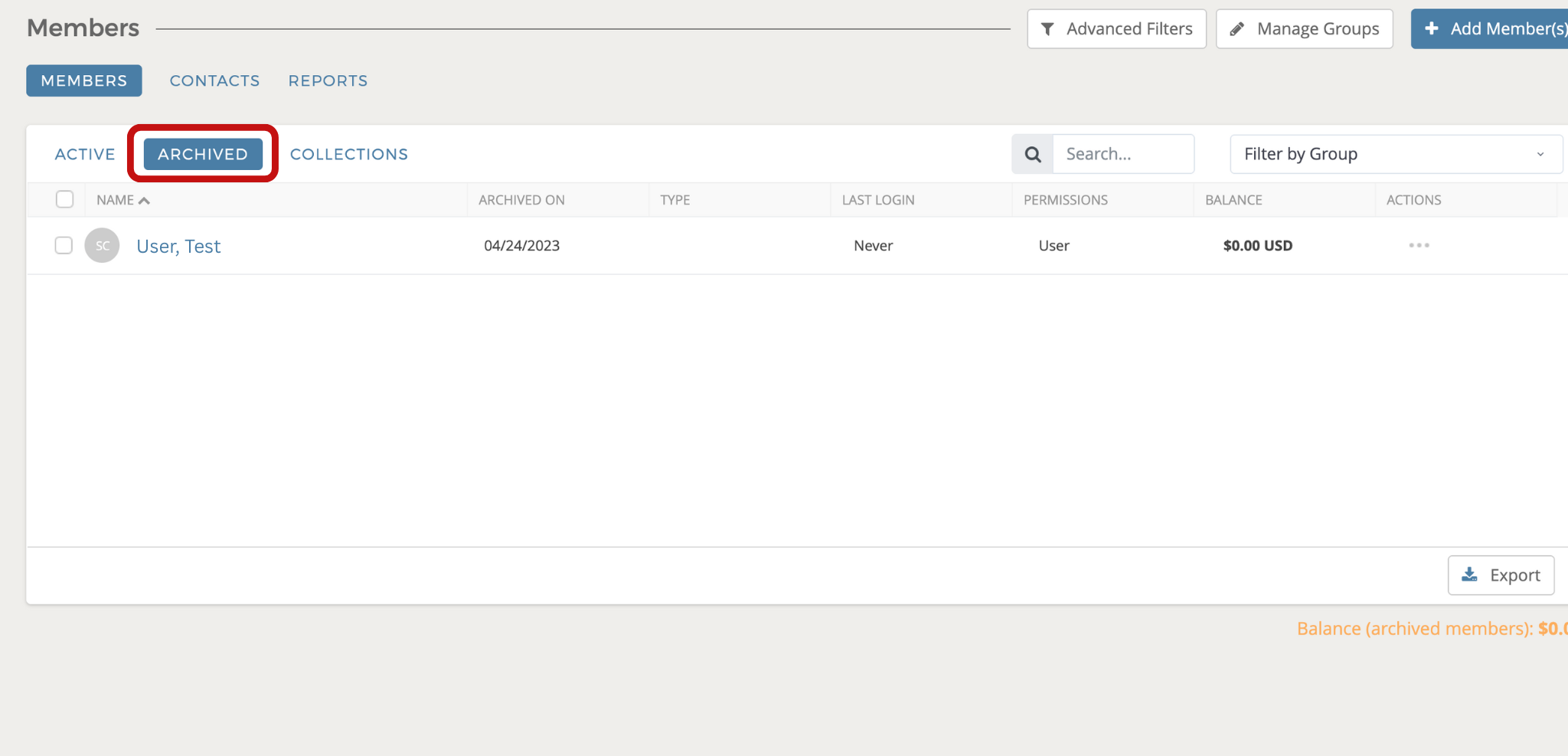1568x756 pixels.
Task: Click the Manage Groups pencil button
Action: (1304, 29)
